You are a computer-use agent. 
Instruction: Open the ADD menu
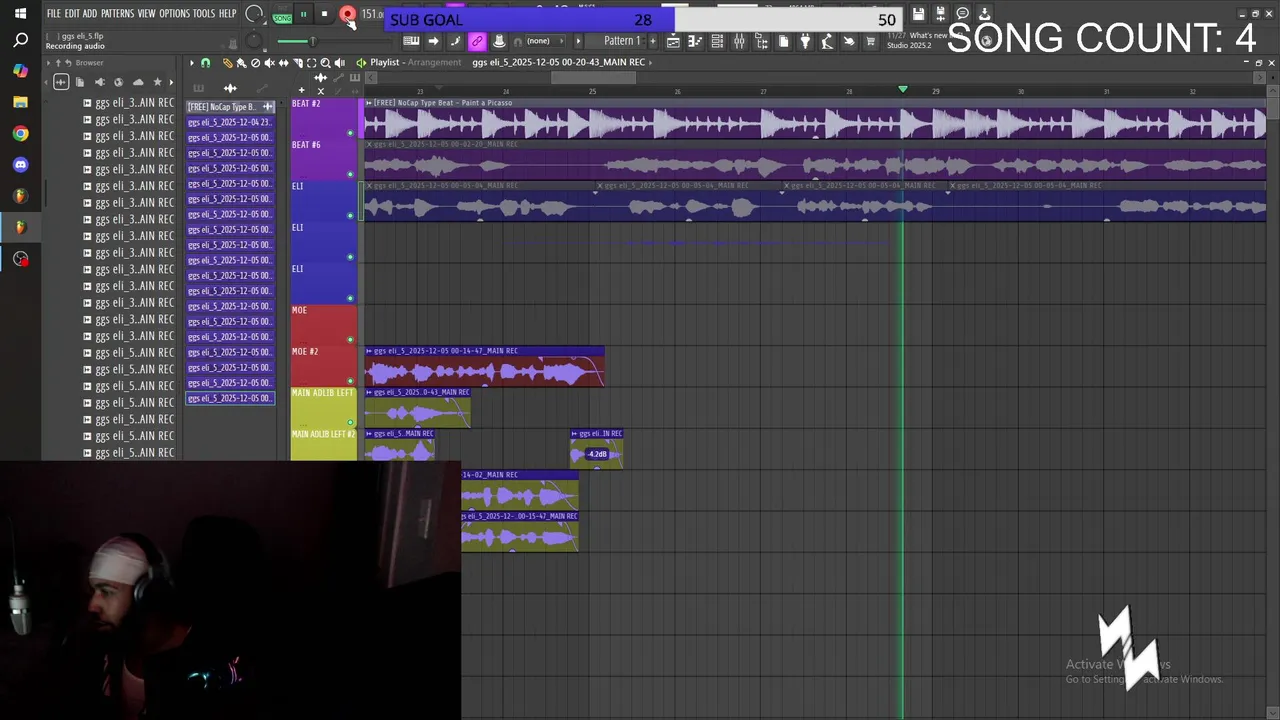(90, 14)
